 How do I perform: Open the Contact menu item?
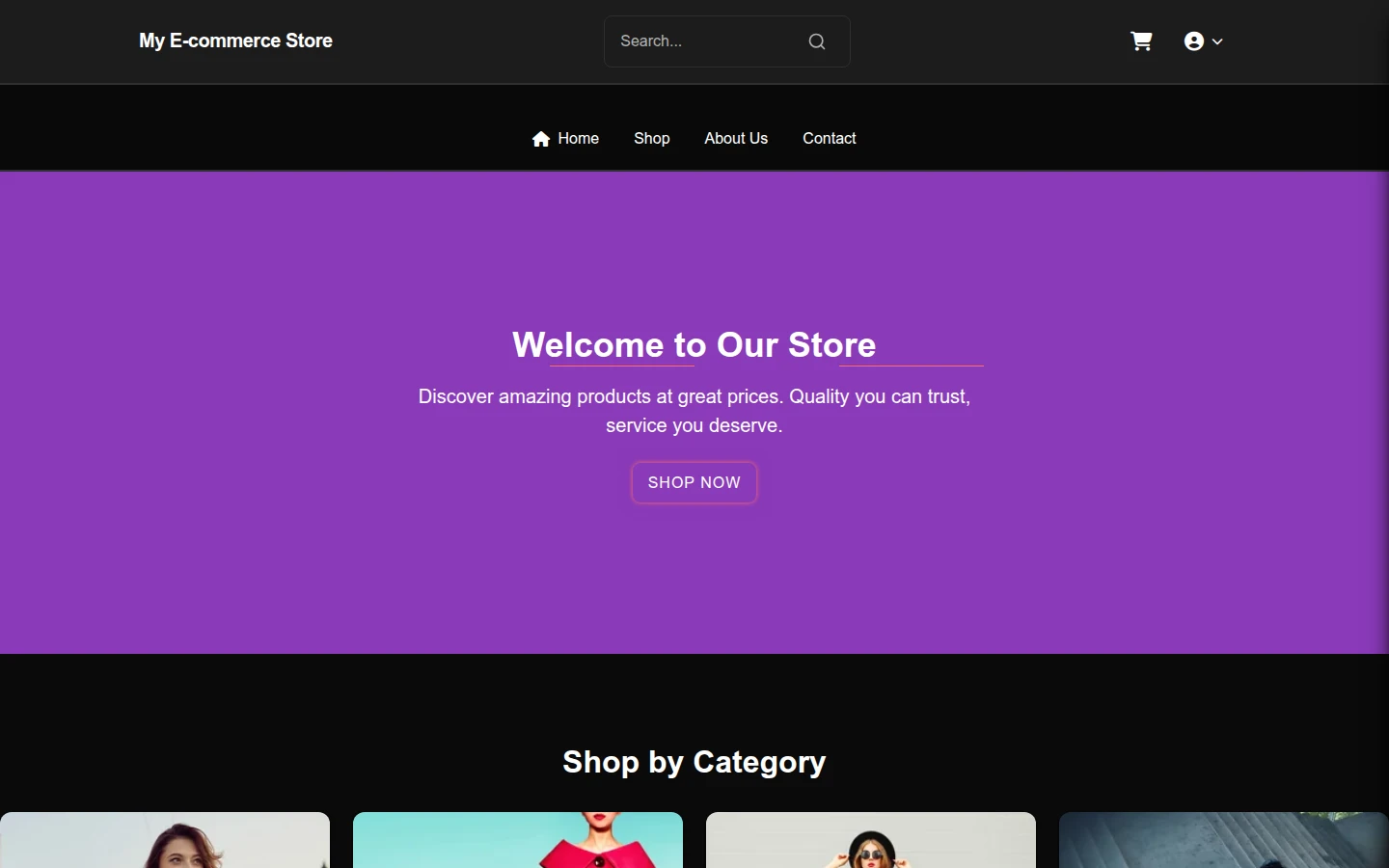pyautogui.click(x=830, y=139)
